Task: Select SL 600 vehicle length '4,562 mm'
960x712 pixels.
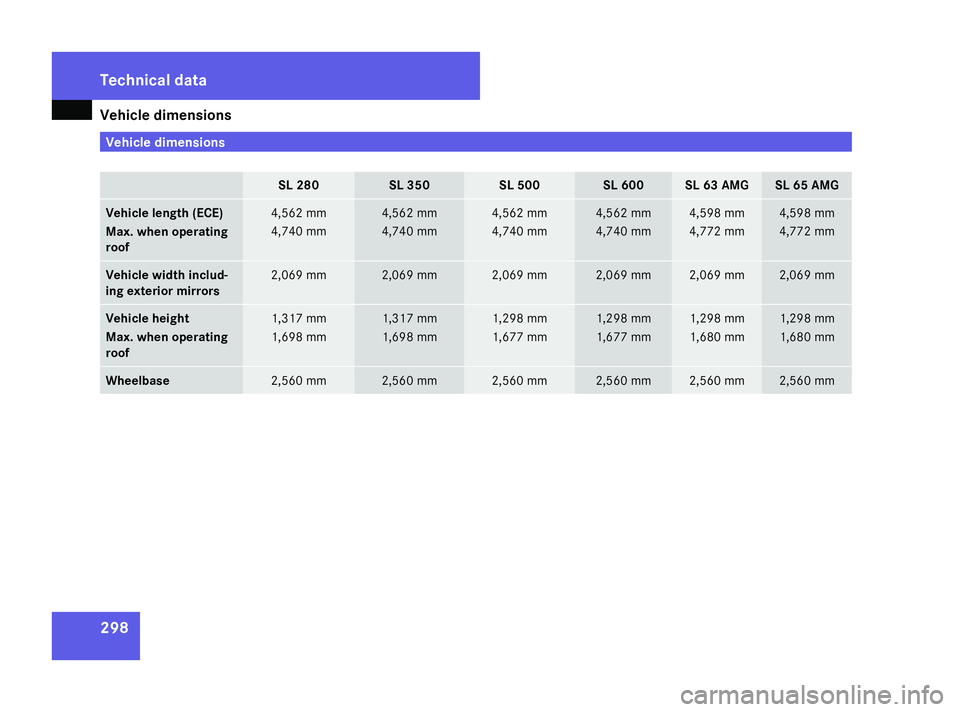Action: (x=623, y=213)
